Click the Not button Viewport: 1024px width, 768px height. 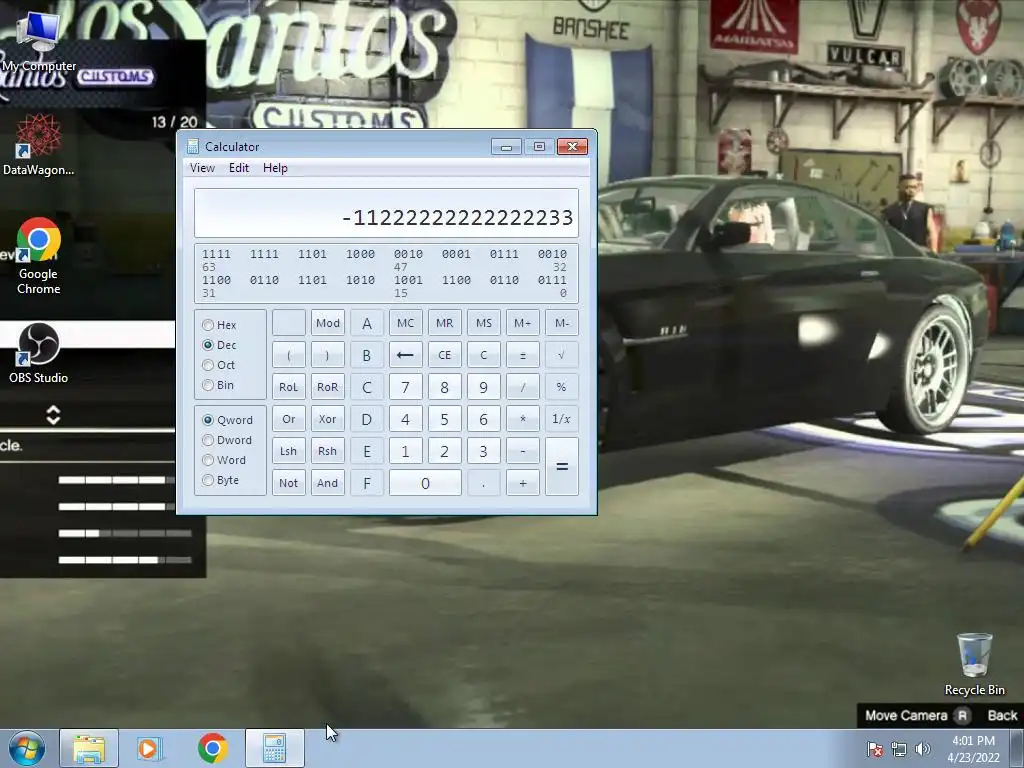click(x=289, y=483)
